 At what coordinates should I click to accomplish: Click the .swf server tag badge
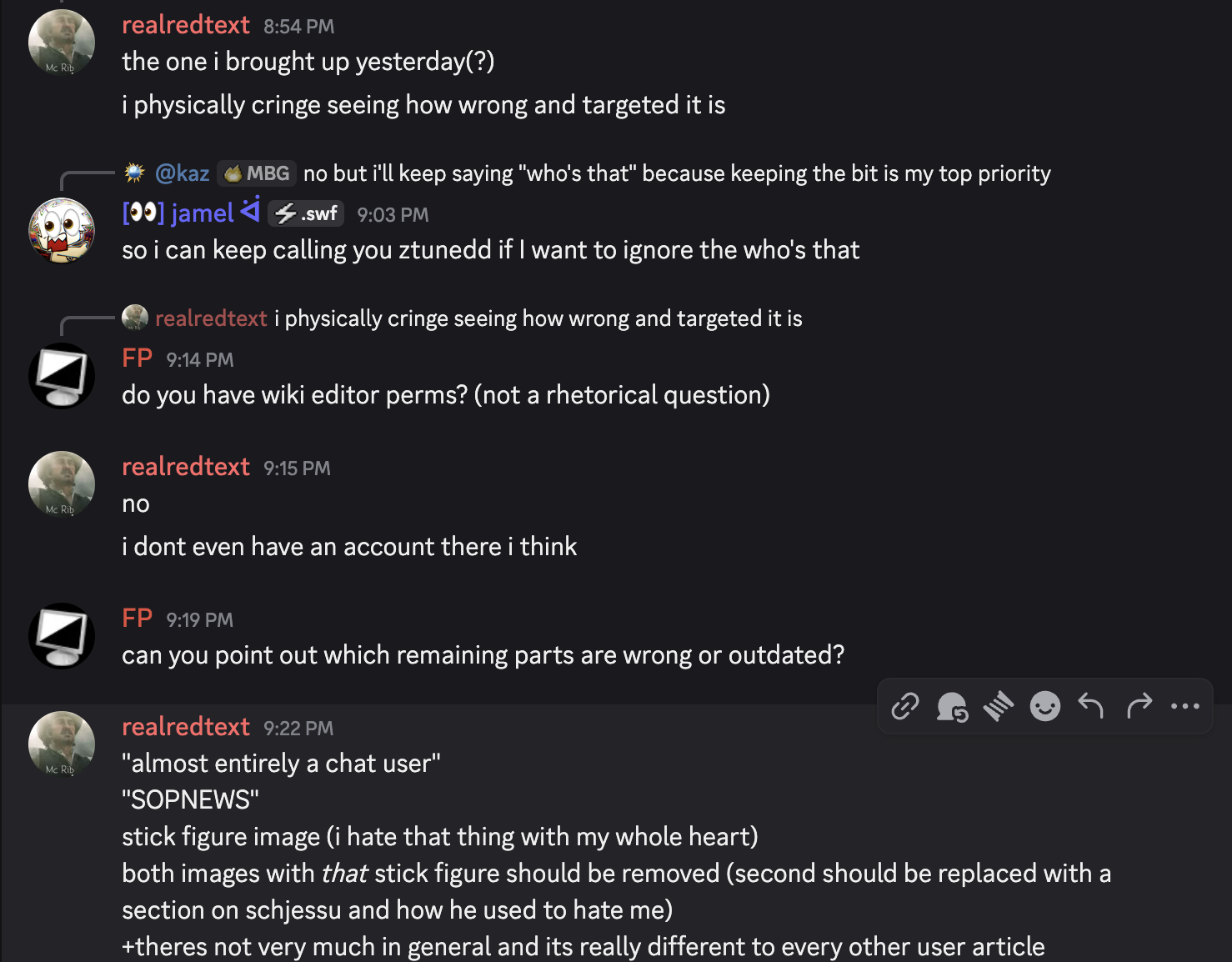306,214
